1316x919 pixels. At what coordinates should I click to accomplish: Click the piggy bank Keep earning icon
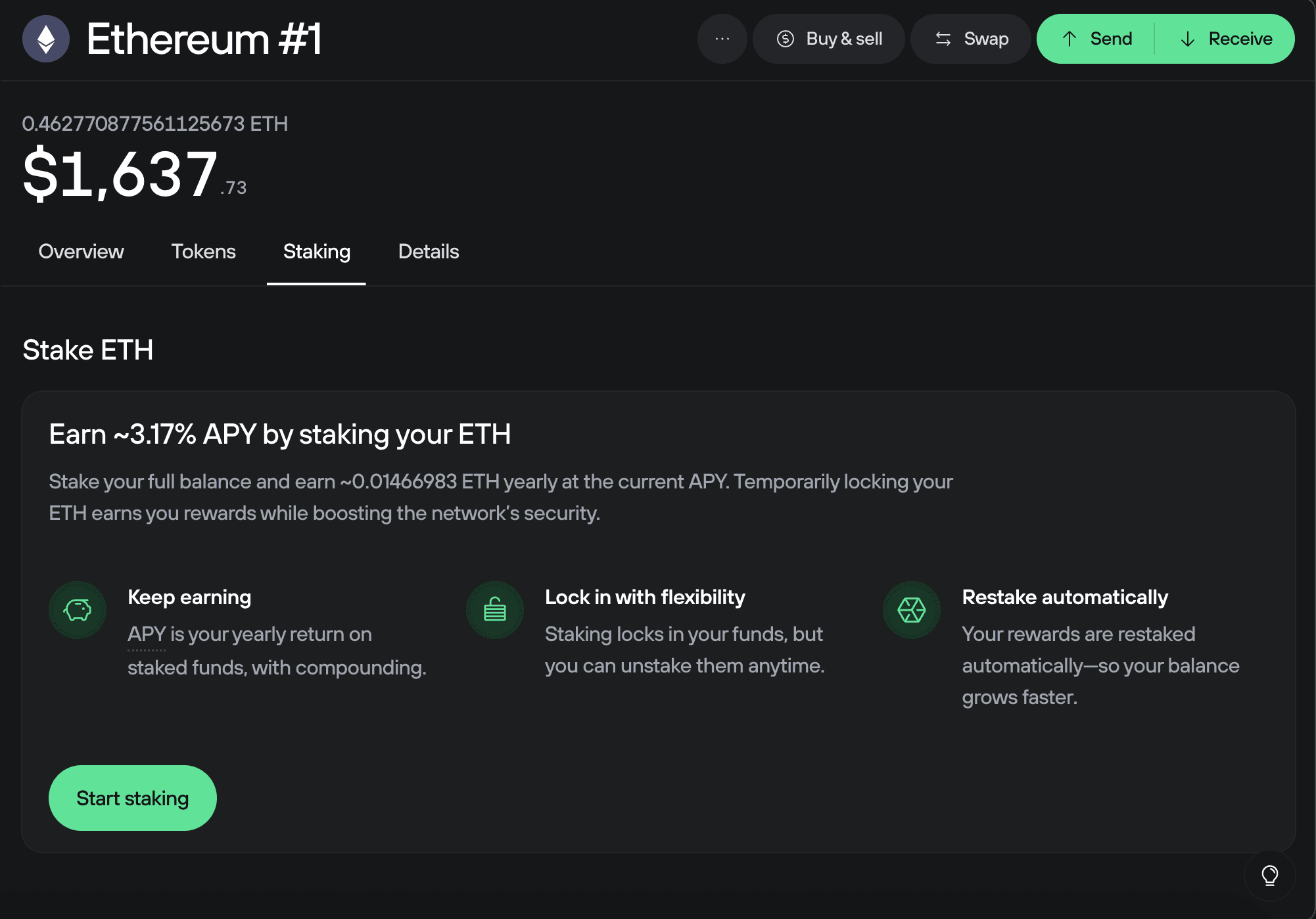pyautogui.click(x=78, y=610)
